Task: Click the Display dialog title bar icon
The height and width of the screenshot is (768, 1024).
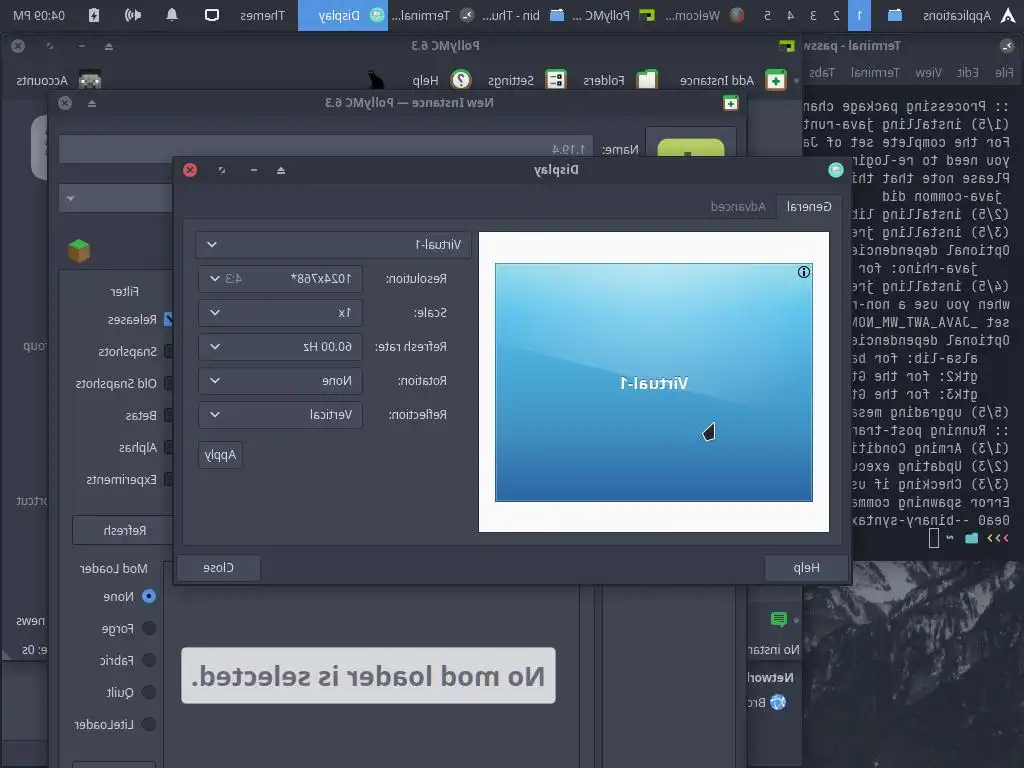Action: point(835,170)
